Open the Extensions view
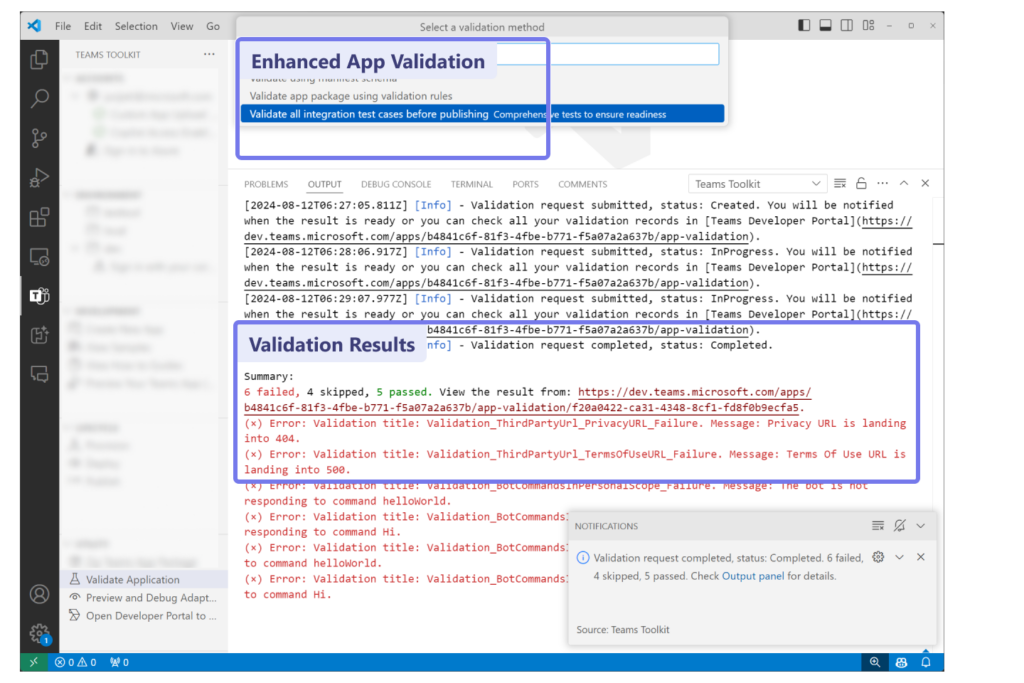Image resolution: width=1024 pixels, height=683 pixels. click(38, 219)
